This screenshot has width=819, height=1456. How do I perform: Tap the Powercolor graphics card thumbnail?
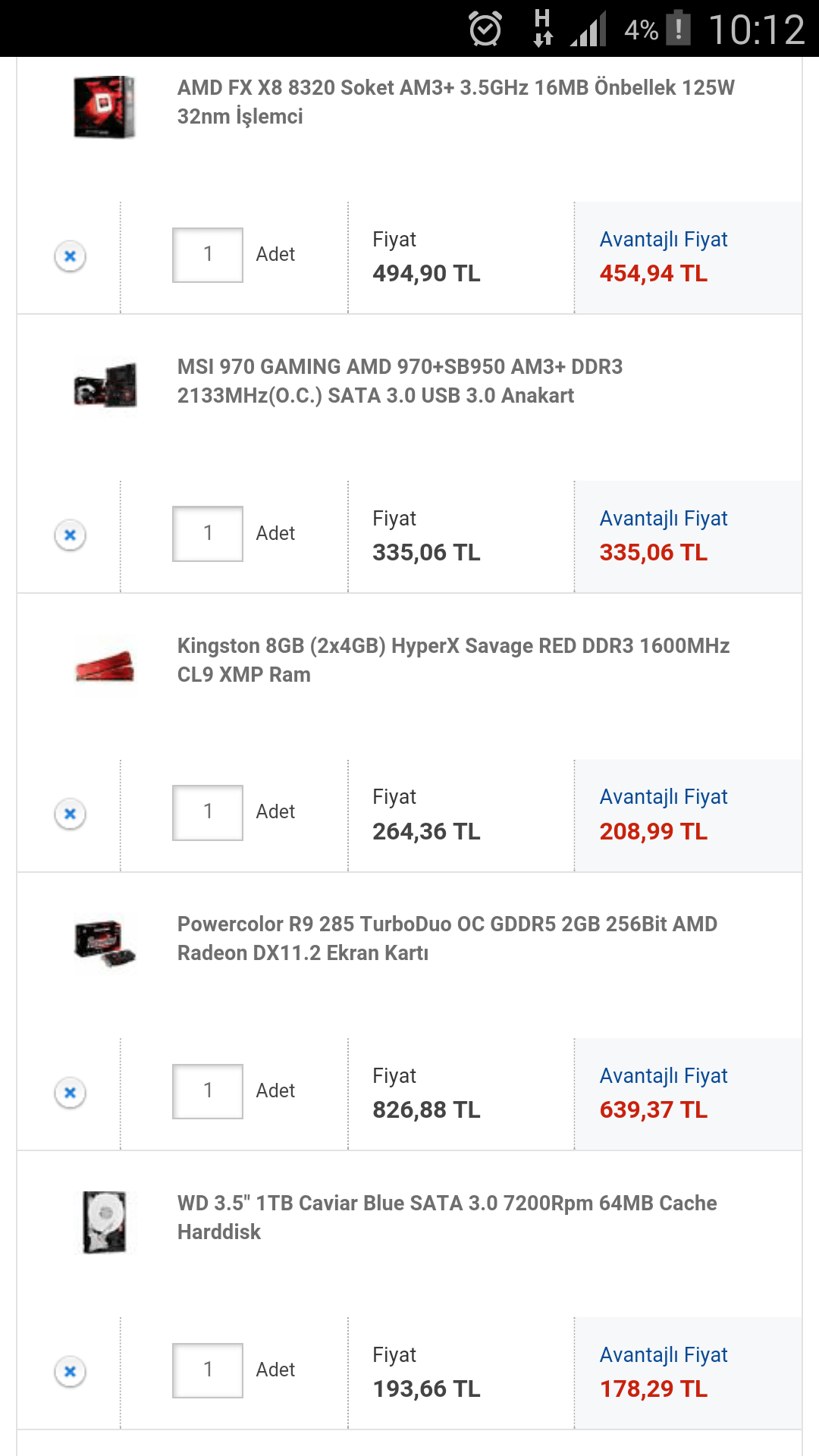click(x=105, y=943)
